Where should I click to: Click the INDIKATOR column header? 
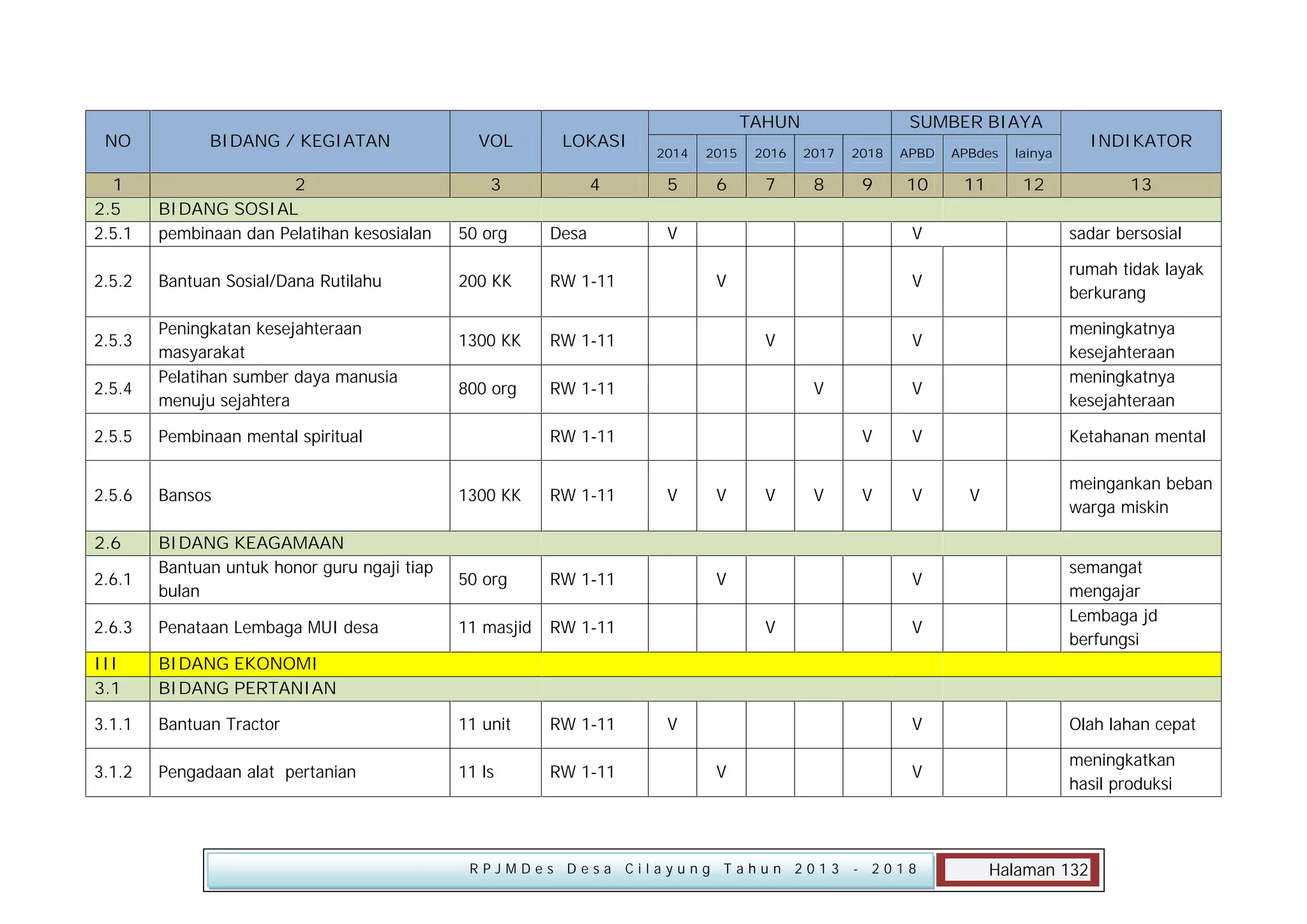(1140, 141)
